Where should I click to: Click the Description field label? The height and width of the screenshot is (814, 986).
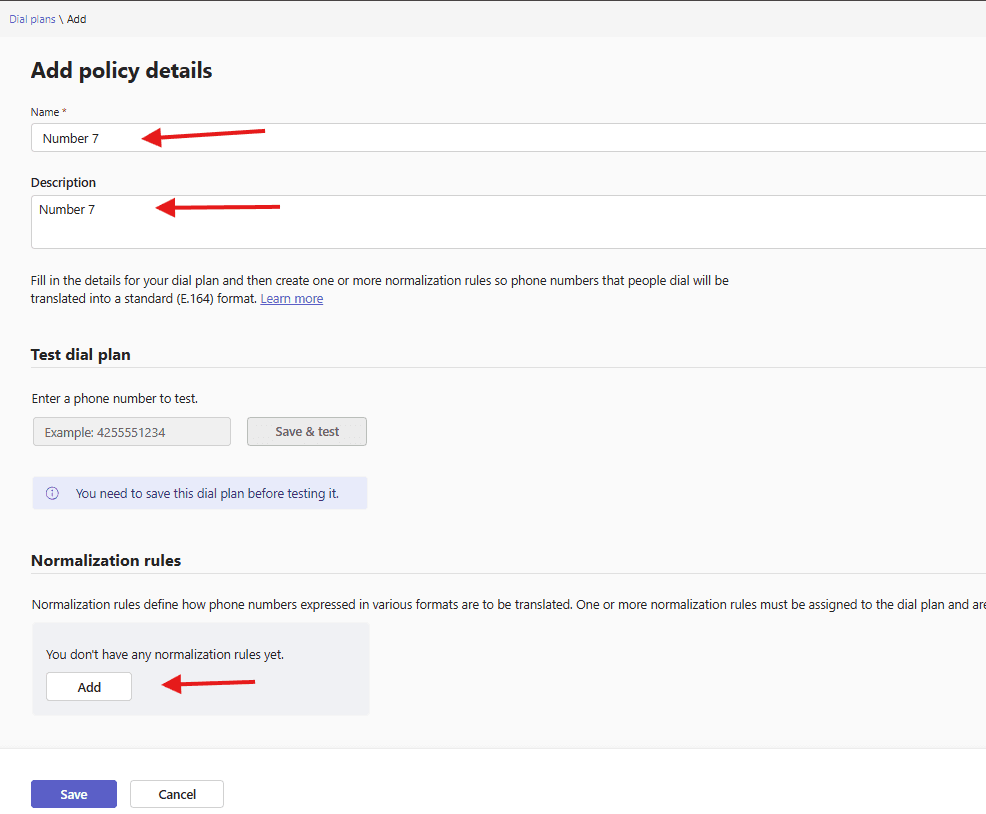point(63,182)
